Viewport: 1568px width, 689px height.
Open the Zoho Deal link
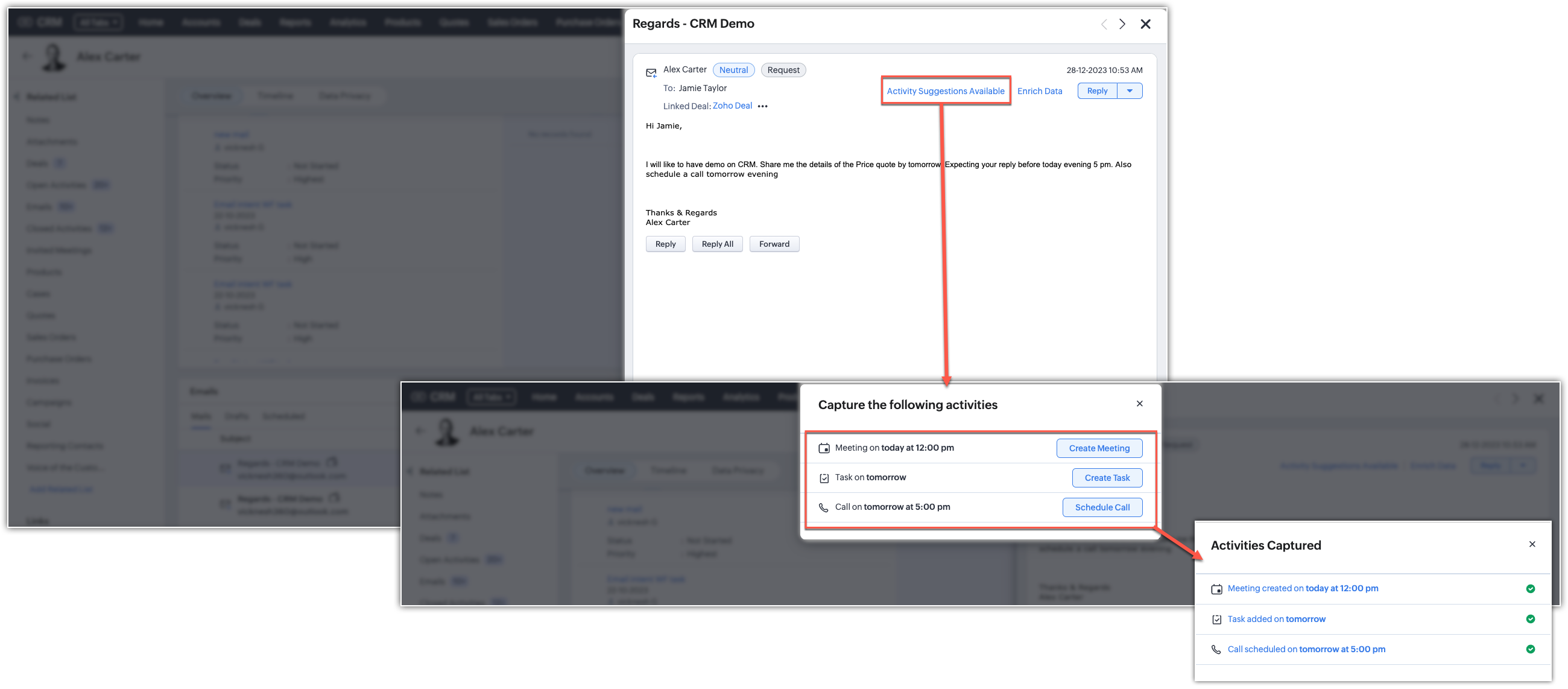(732, 106)
